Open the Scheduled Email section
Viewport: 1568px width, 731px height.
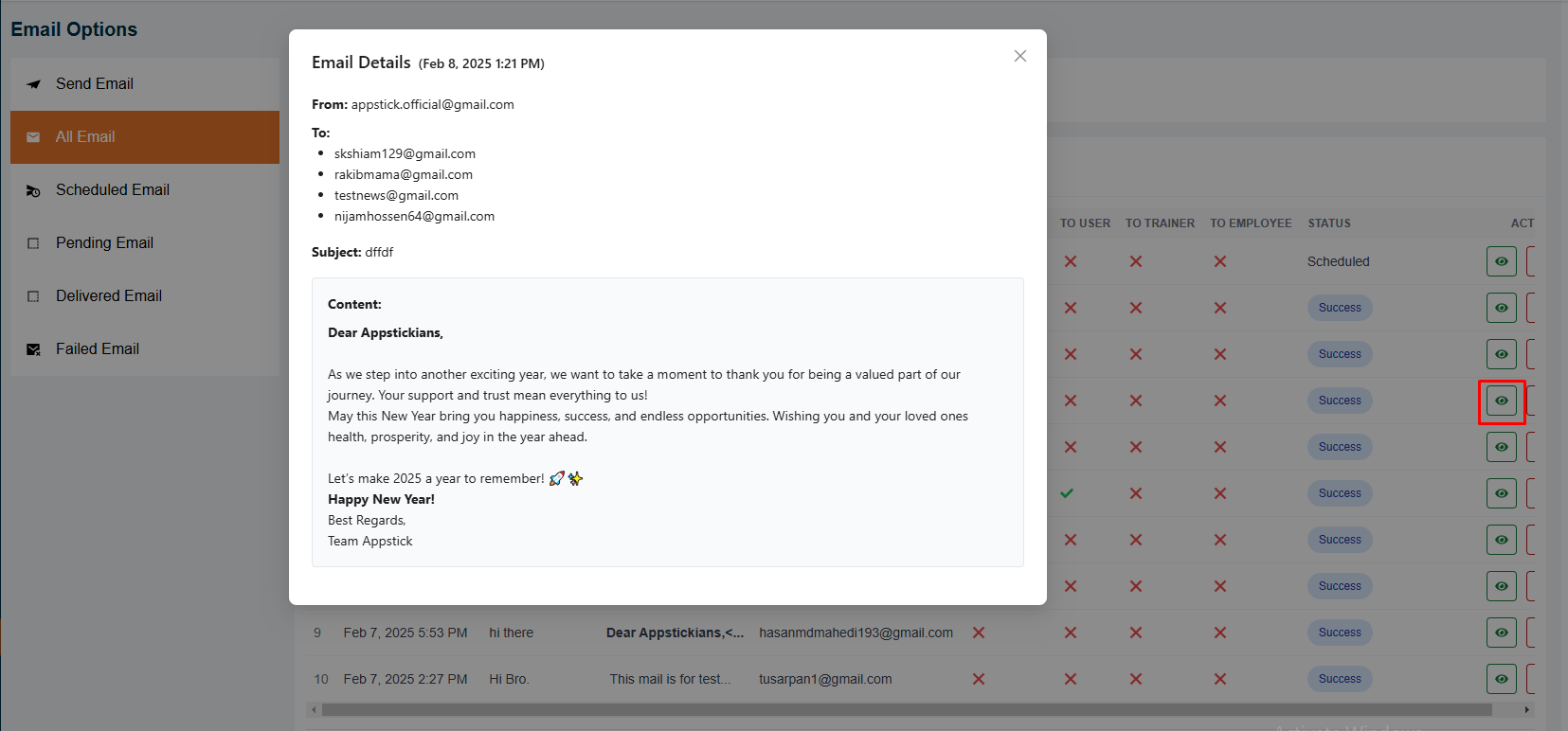pyautogui.click(x=113, y=190)
